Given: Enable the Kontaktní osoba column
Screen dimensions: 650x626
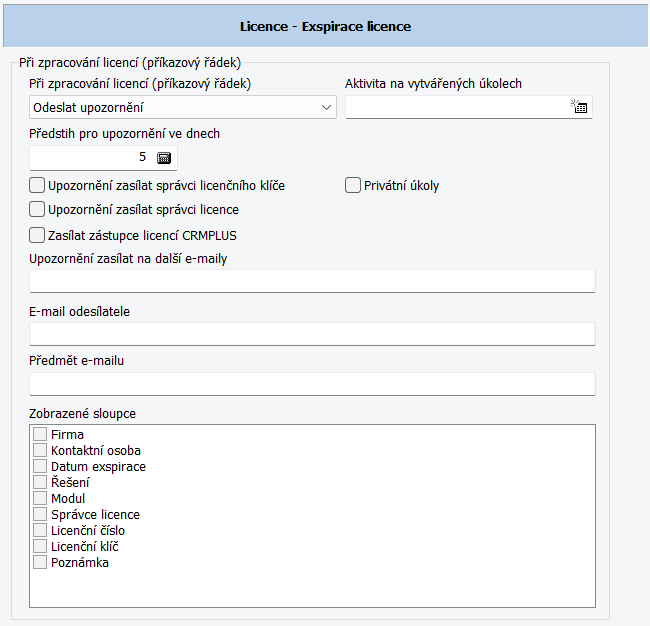Looking at the screenshot, I should tap(40, 450).
